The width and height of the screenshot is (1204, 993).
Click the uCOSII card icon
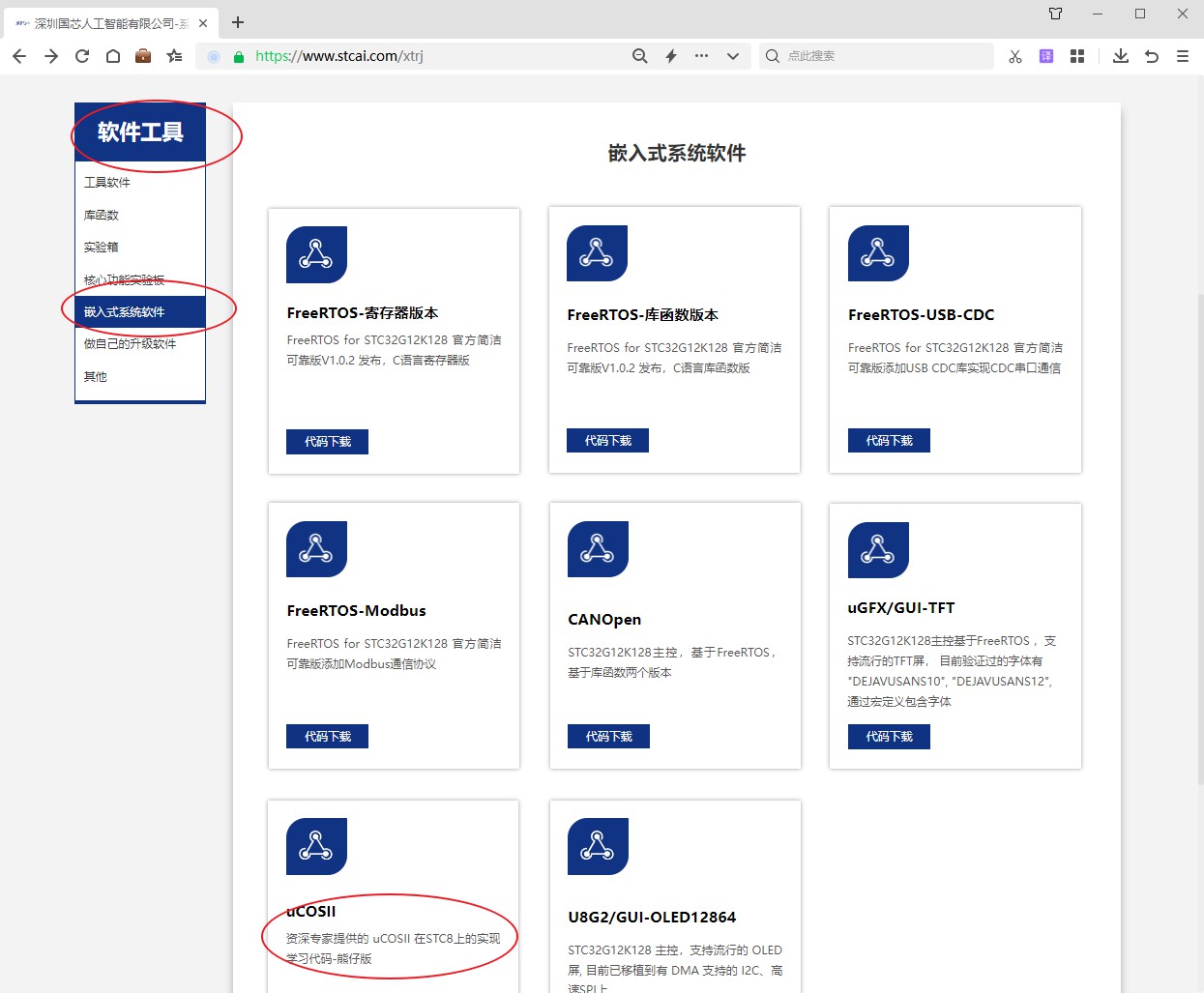click(316, 846)
